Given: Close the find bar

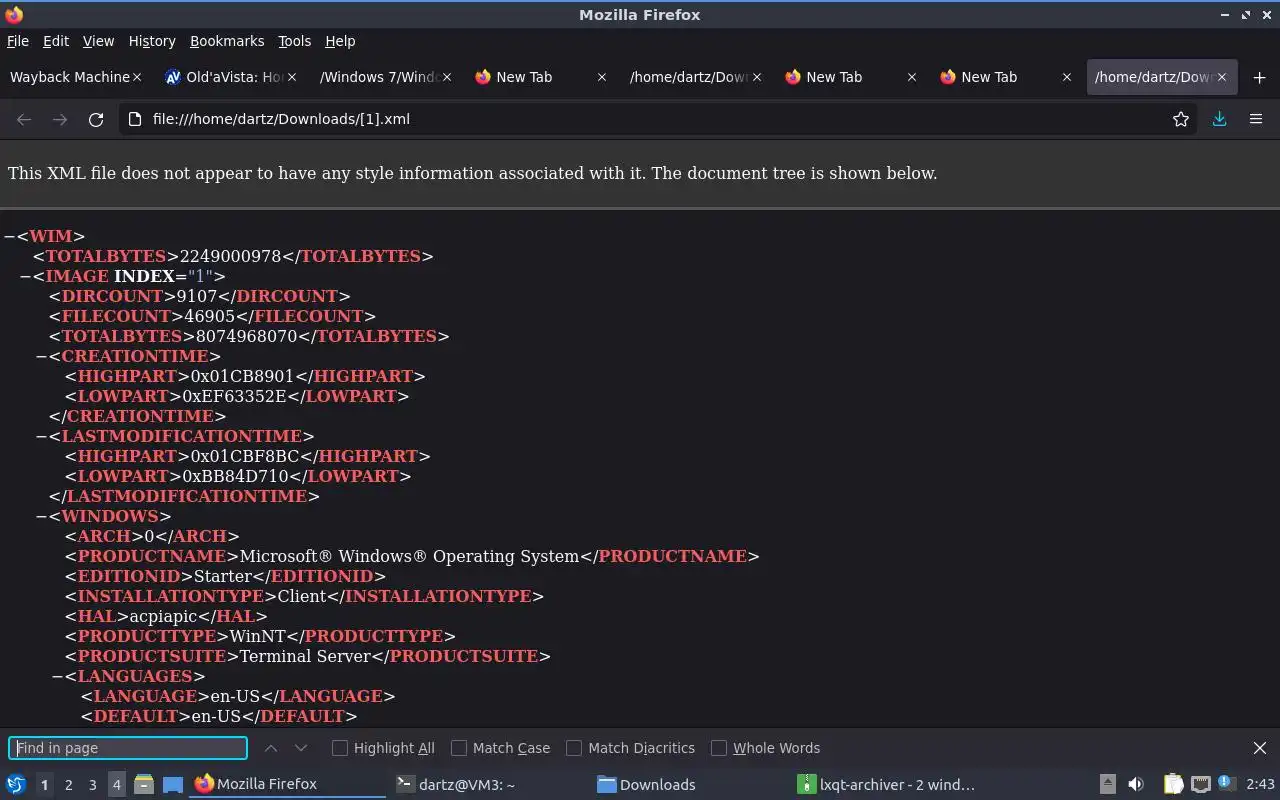Looking at the screenshot, I should click(x=1260, y=748).
